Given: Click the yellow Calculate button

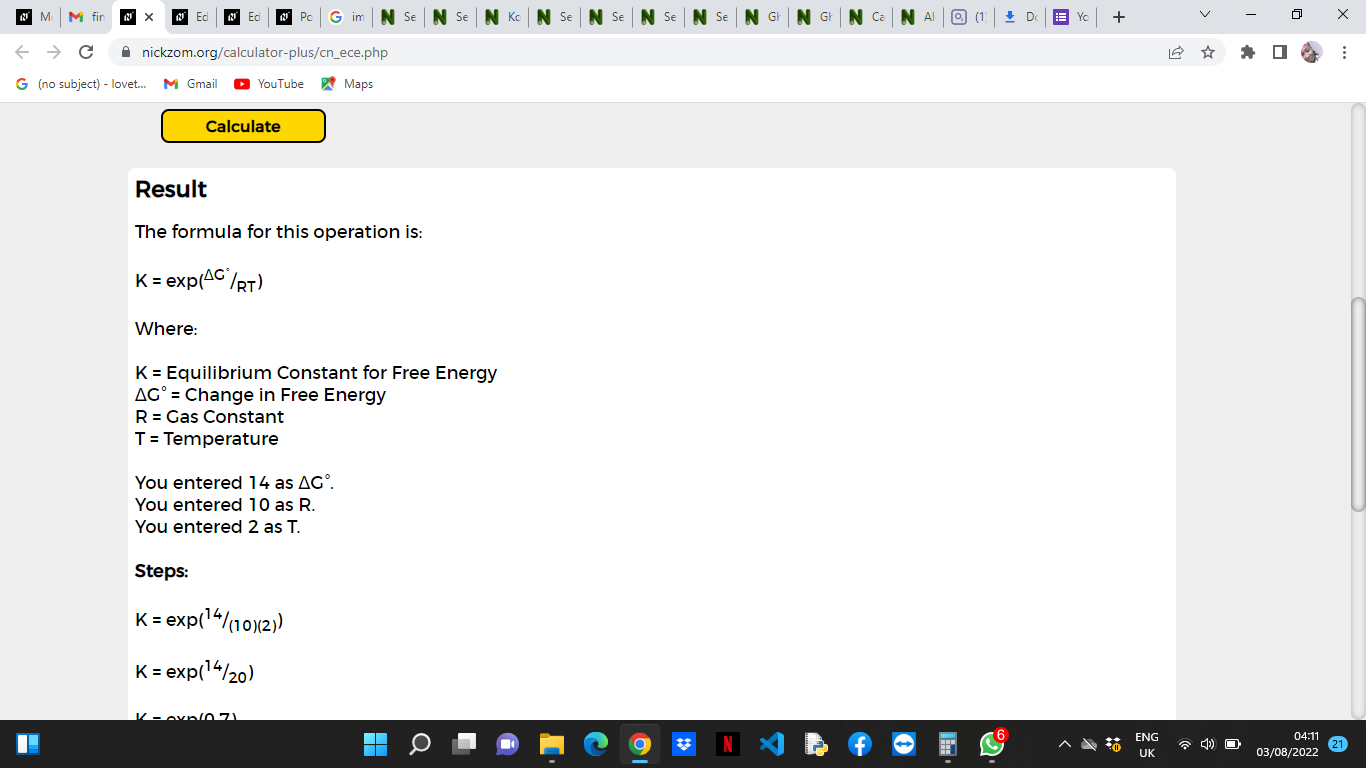Looking at the screenshot, I should pos(243,126).
